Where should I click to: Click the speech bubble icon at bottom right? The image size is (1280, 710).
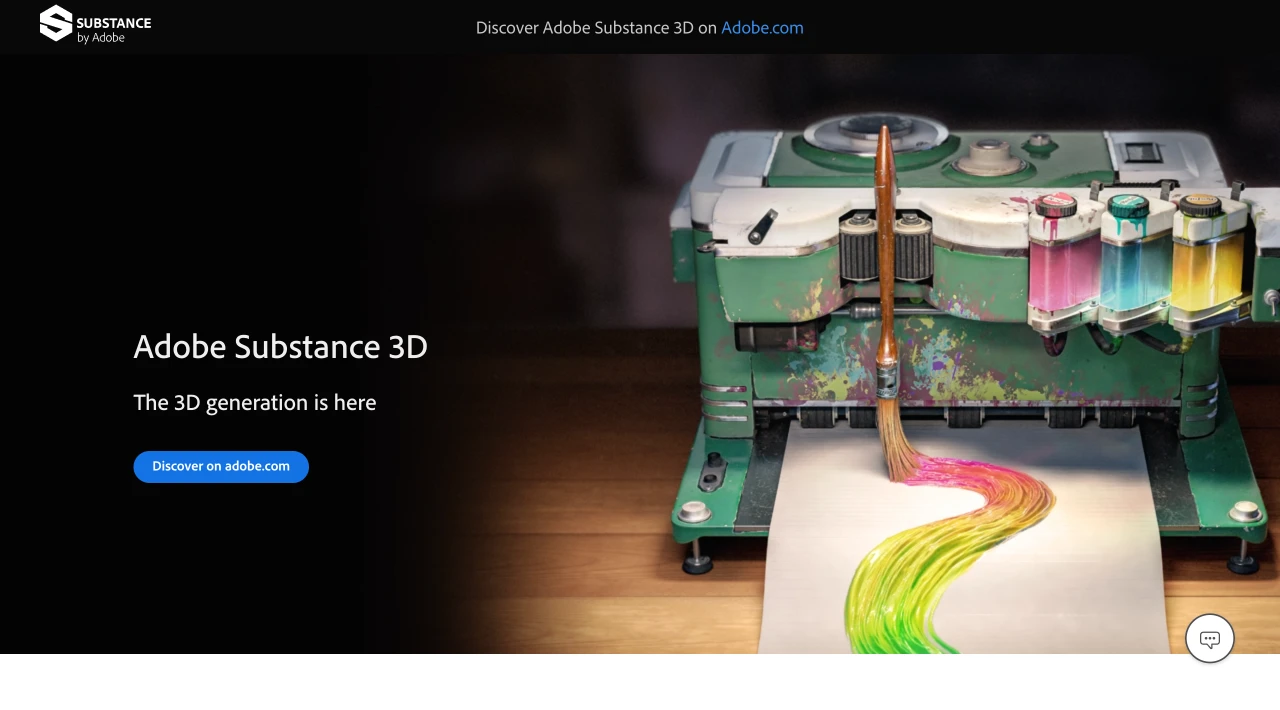1209,638
